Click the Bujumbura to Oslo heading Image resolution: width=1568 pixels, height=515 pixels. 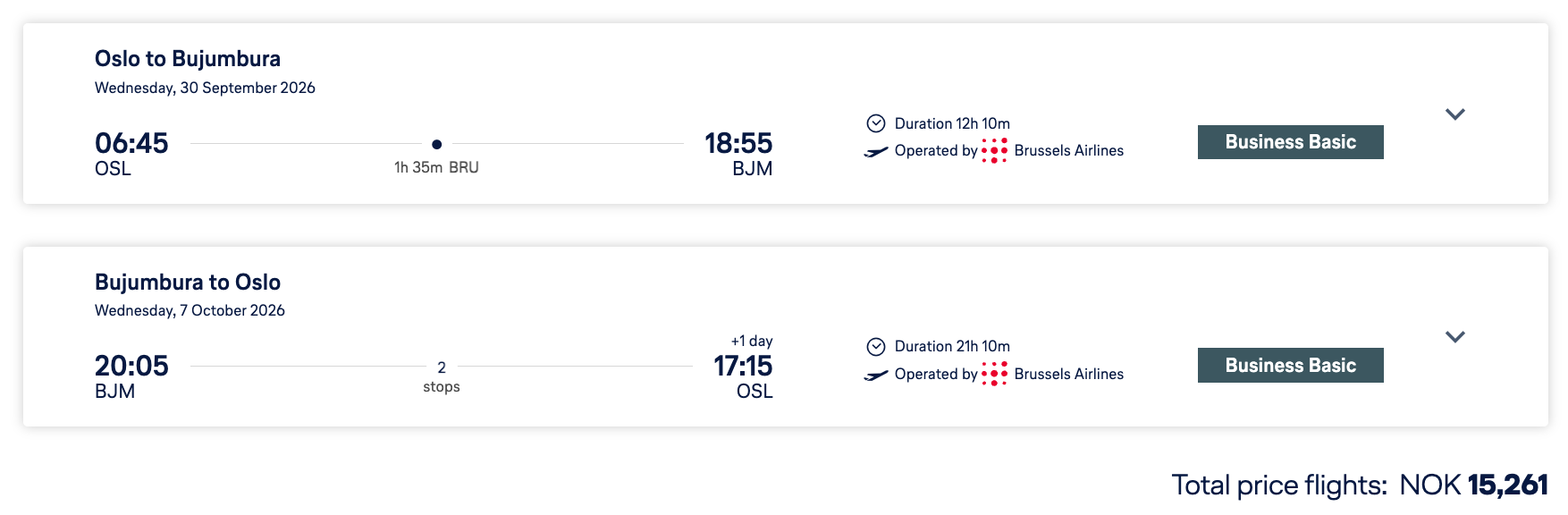188,283
